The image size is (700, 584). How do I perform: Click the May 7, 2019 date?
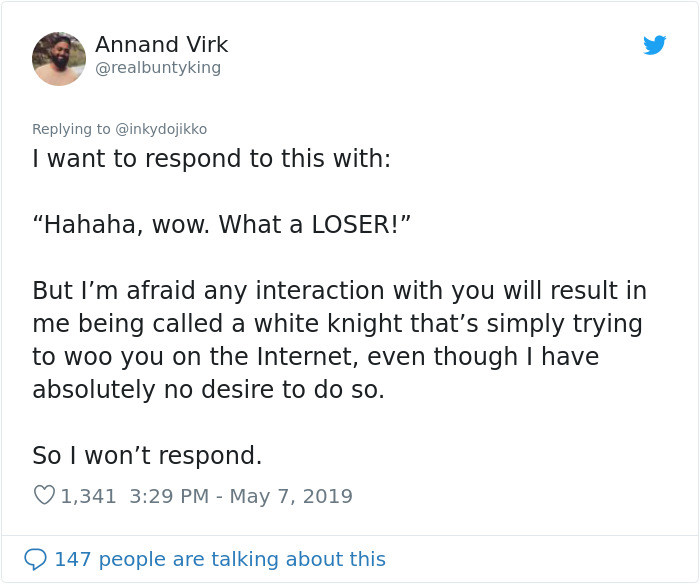[x=291, y=496]
